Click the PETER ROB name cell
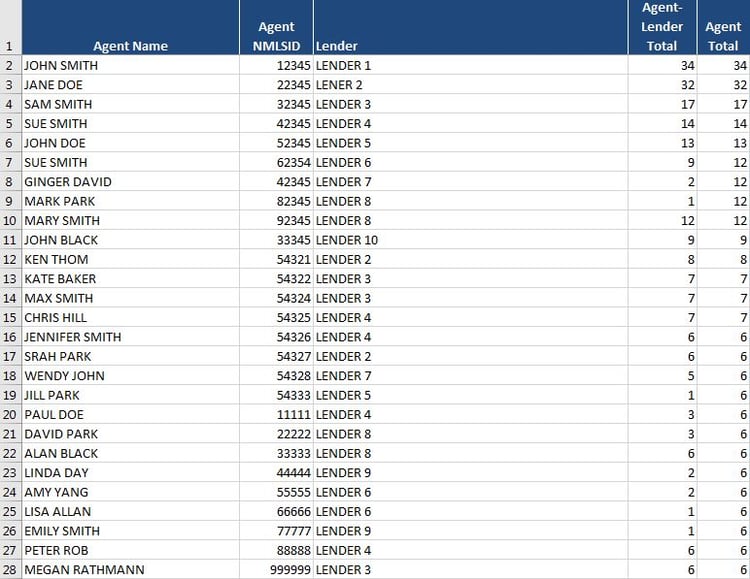Viewport: 750px width, 579px height. click(x=130, y=550)
